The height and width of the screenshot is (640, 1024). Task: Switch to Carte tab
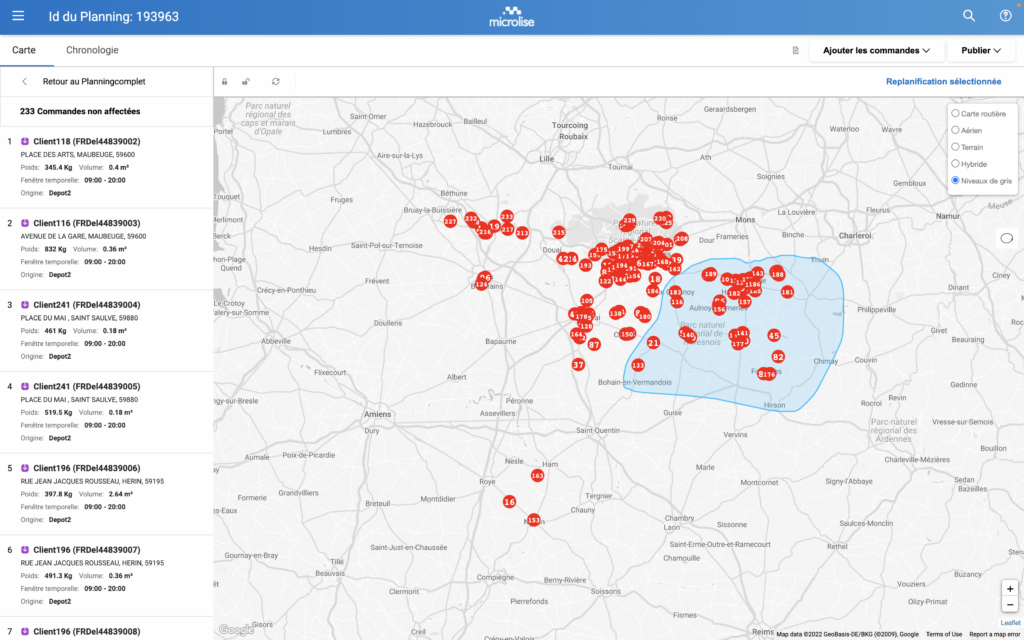click(24, 50)
